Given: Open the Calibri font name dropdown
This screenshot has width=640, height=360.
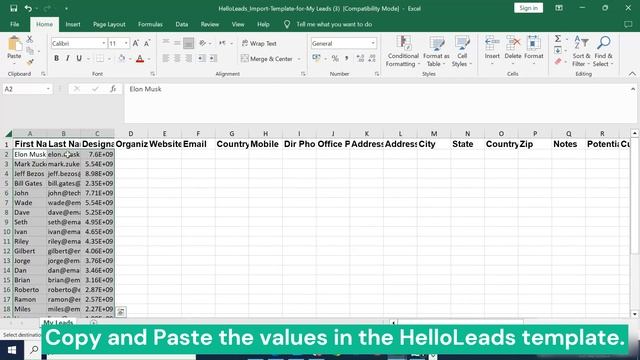Looking at the screenshot, I should (104, 43).
